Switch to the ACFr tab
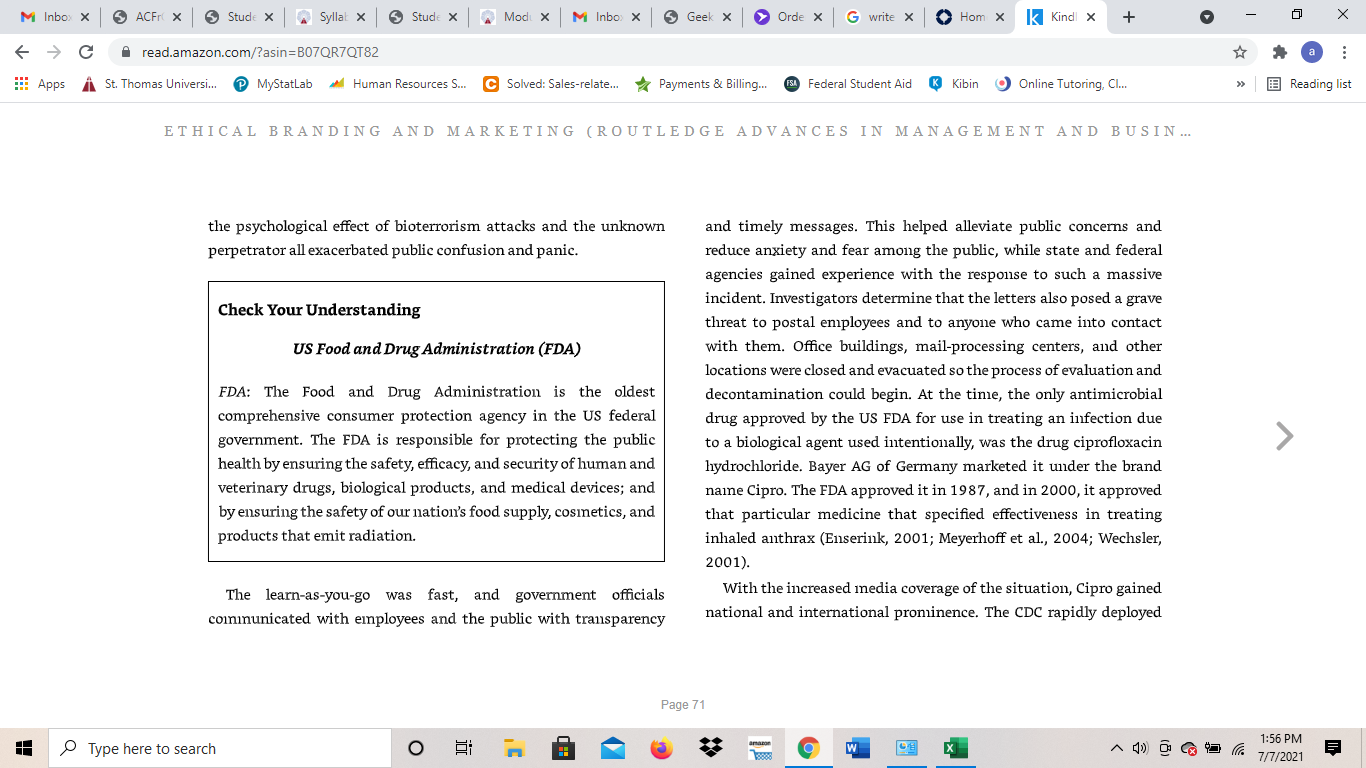1366x768 pixels. pyautogui.click(x=146, y=17)
